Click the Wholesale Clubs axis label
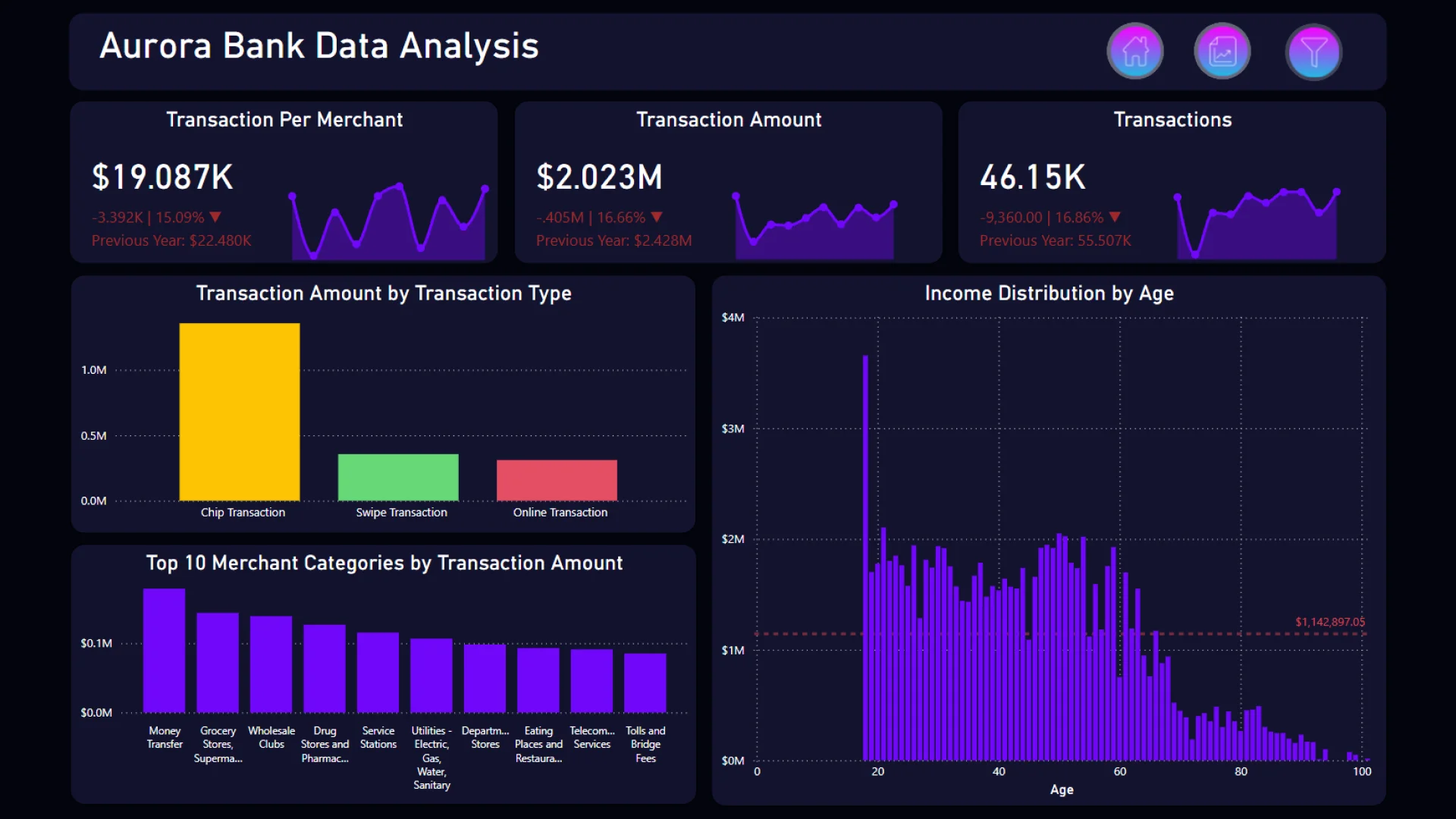The image size is (1456, 819). coord(271,738)
